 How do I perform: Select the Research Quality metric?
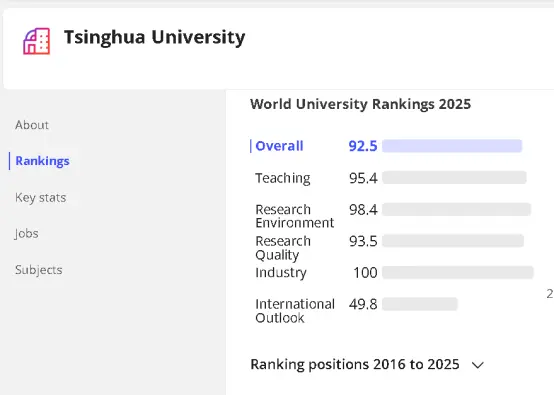pyautogui.click(x=283, y=248)
